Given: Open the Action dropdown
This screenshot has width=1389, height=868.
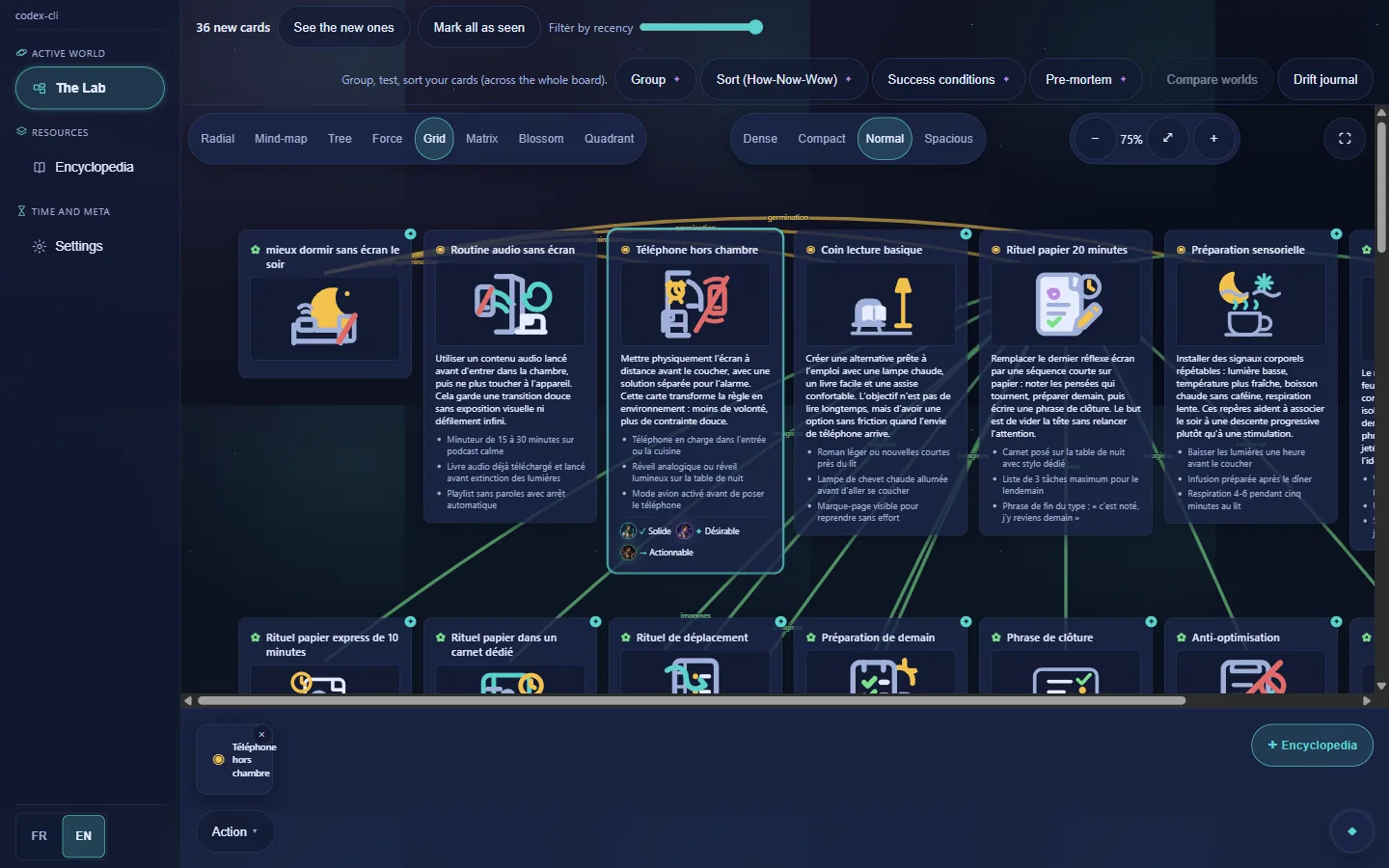Looking at the screenshot, I should point(235,831).
